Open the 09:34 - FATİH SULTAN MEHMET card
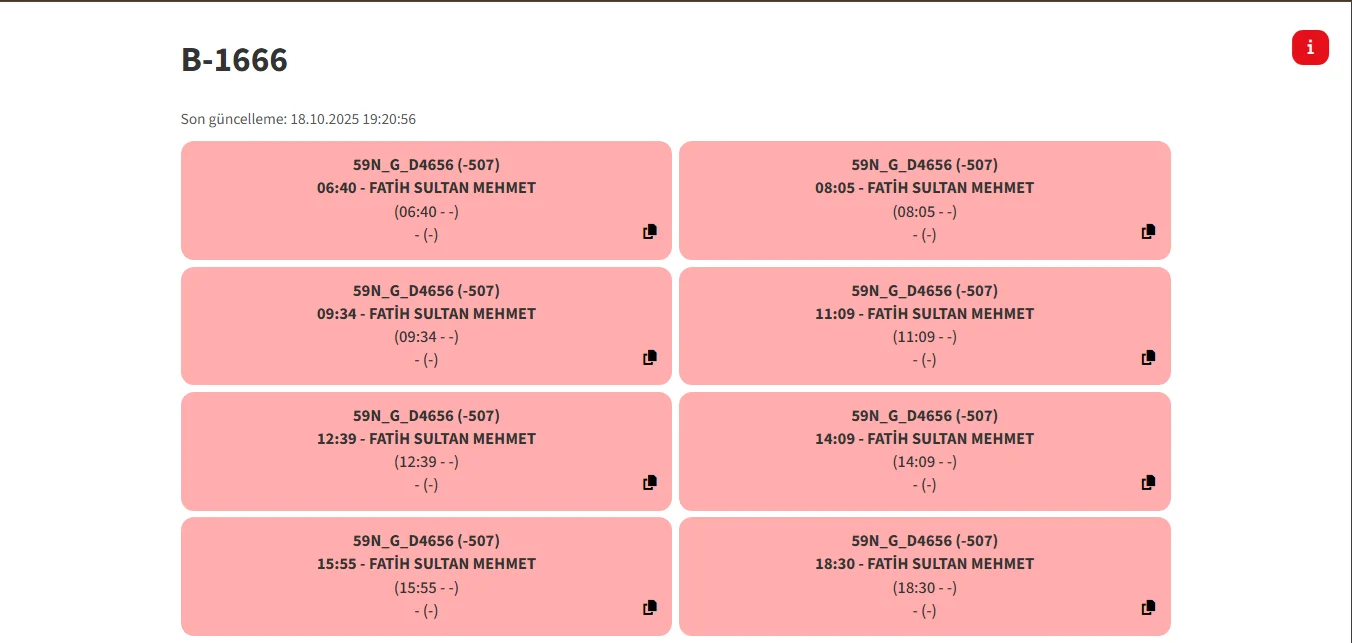The width and height of the screenshot is (1352, 643). [x=426, y=314]
